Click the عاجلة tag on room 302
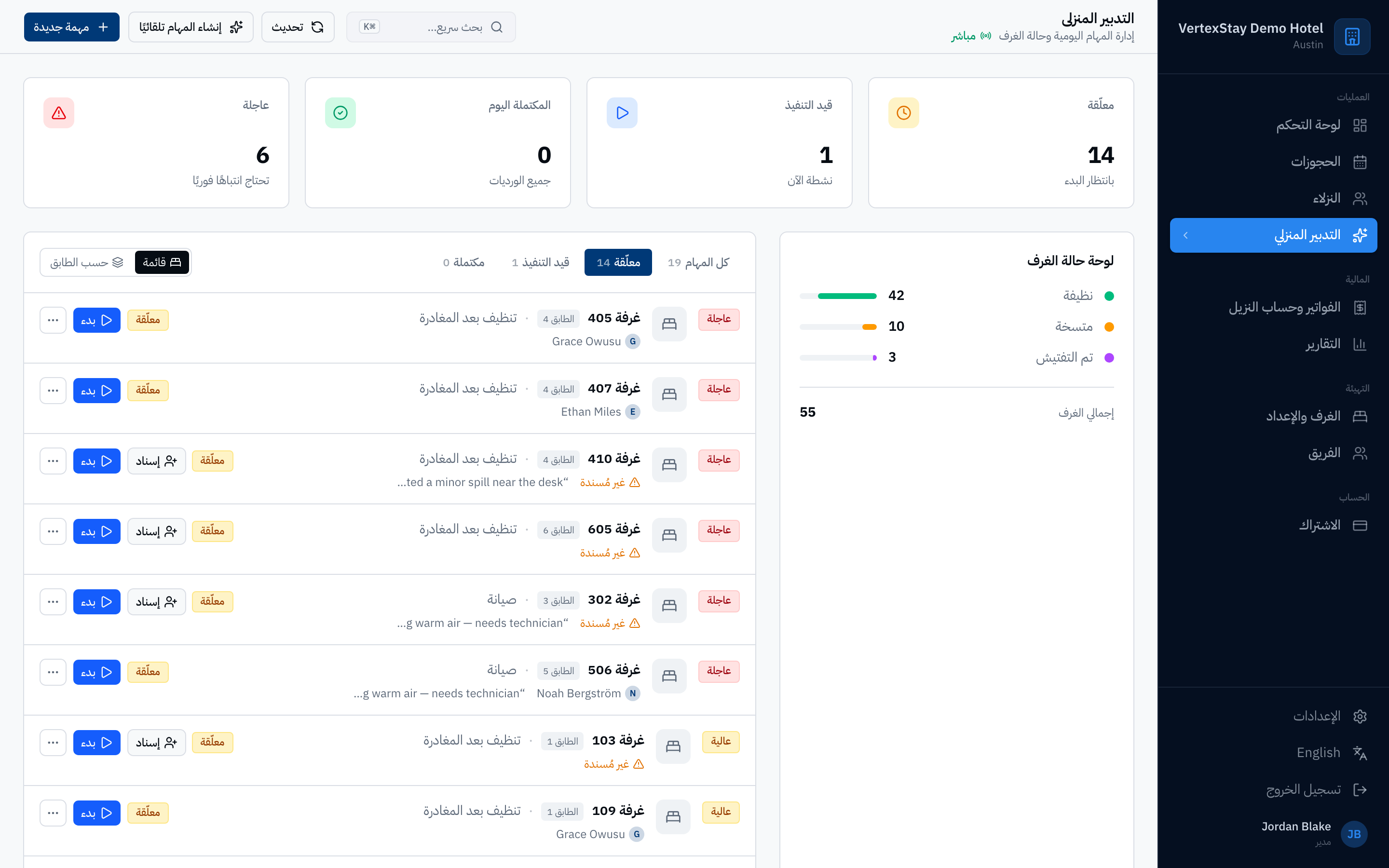 pos(719,600)
